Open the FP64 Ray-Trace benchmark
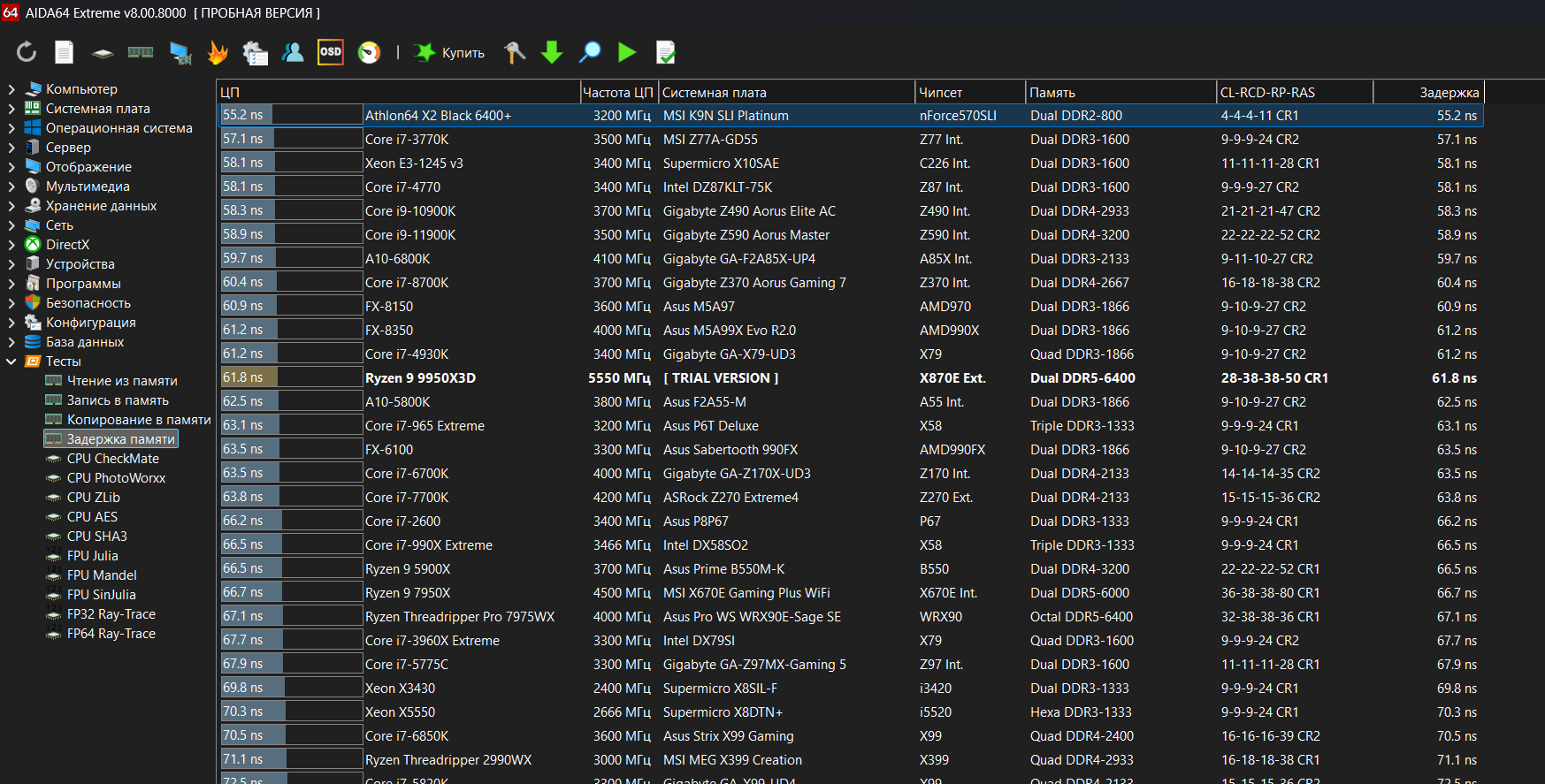 tap(111, 634)
